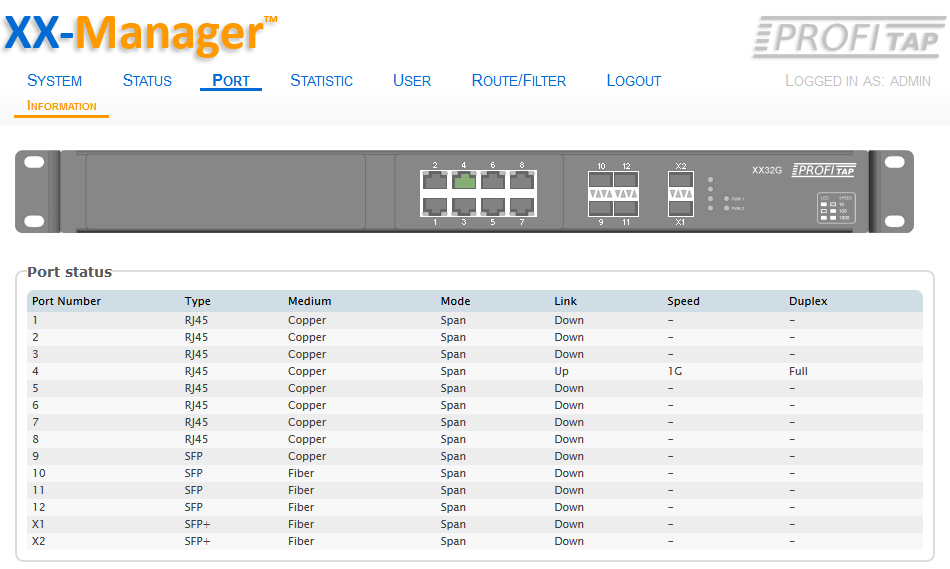Open the Status menu

coord(147,81)
